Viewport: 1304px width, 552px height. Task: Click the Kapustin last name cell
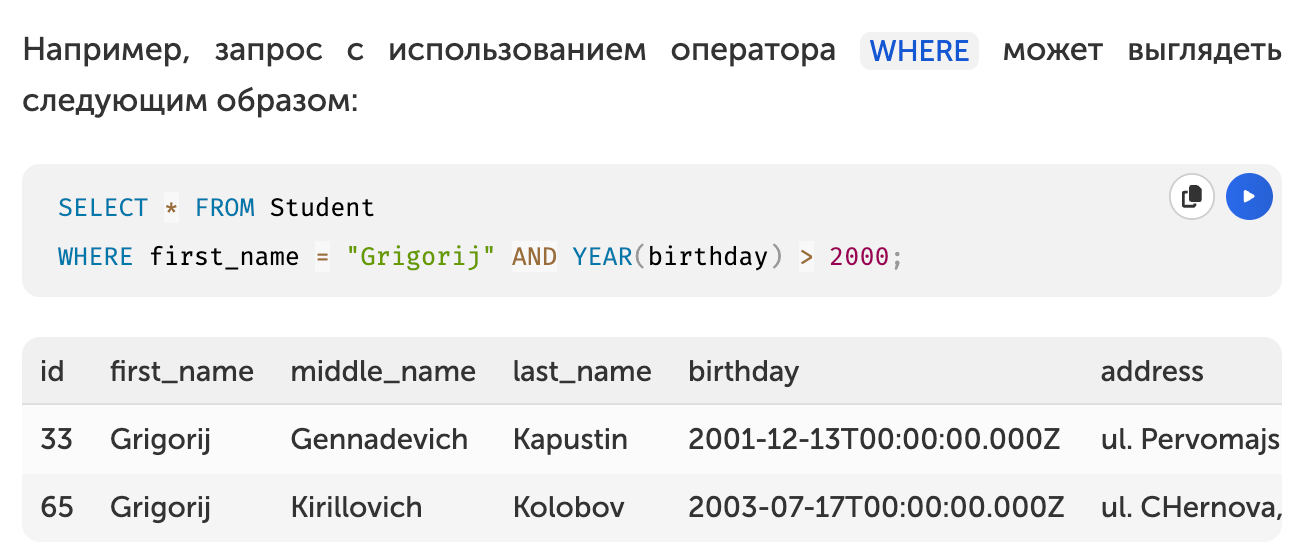570,439
